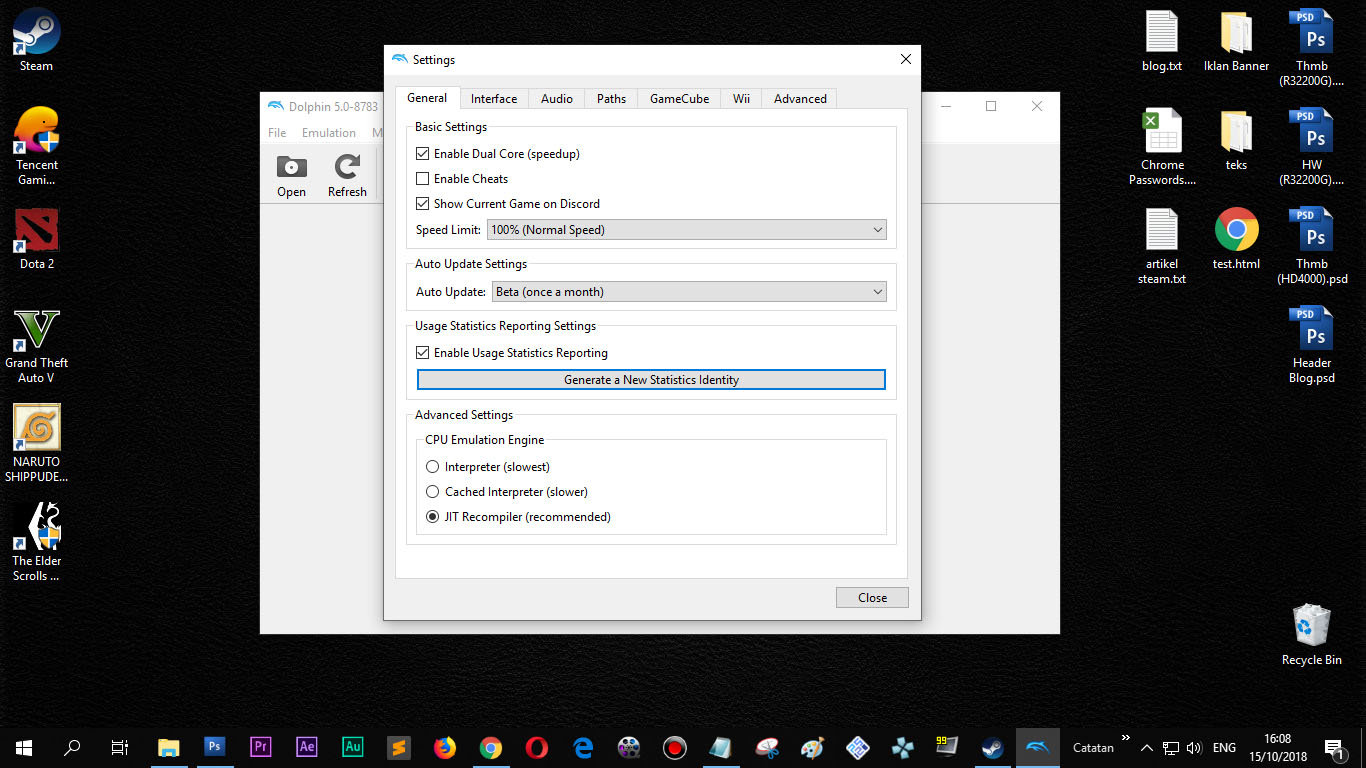Open the volume control speaker icon
The image size is (1366, 768).
tap(1195, 747)
